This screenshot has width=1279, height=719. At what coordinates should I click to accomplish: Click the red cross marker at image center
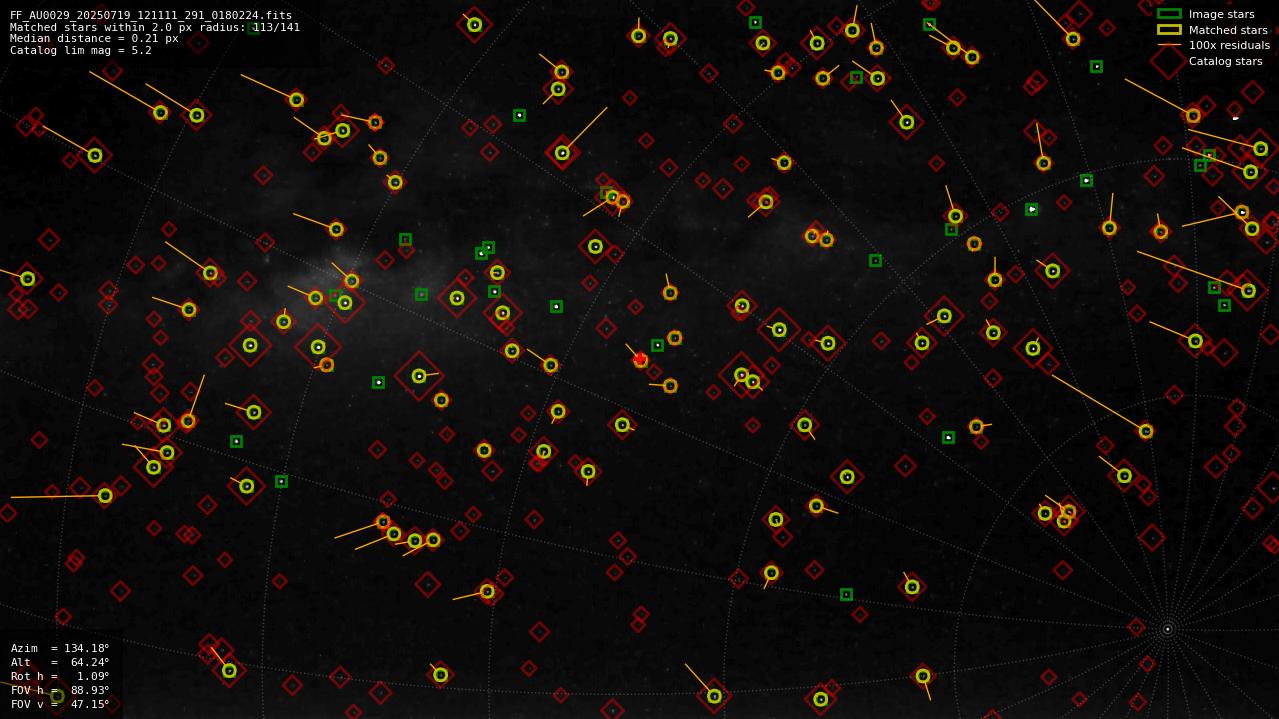pyautogui.click(x=640, y=359)
